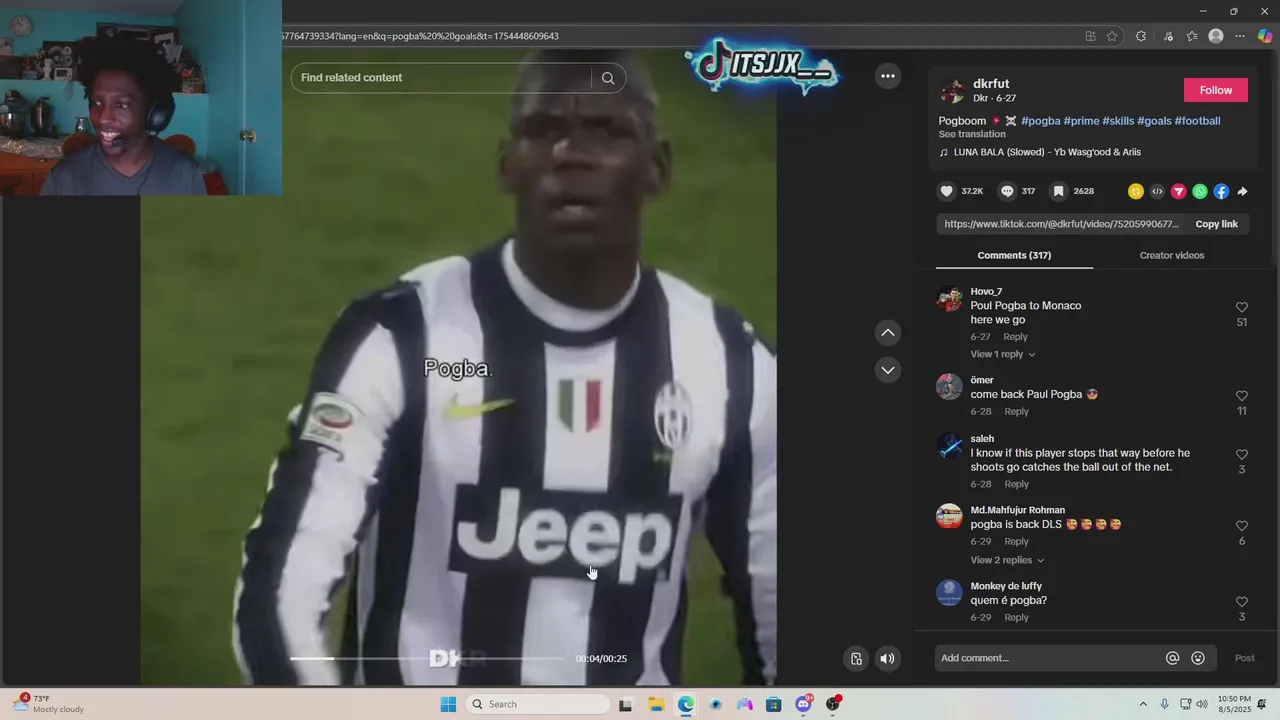The width and height of the screenshot is (1280, 720).
Task: Open the Copilot sidebar icon
Action: pyautogui.click(x=1265, y=36)
